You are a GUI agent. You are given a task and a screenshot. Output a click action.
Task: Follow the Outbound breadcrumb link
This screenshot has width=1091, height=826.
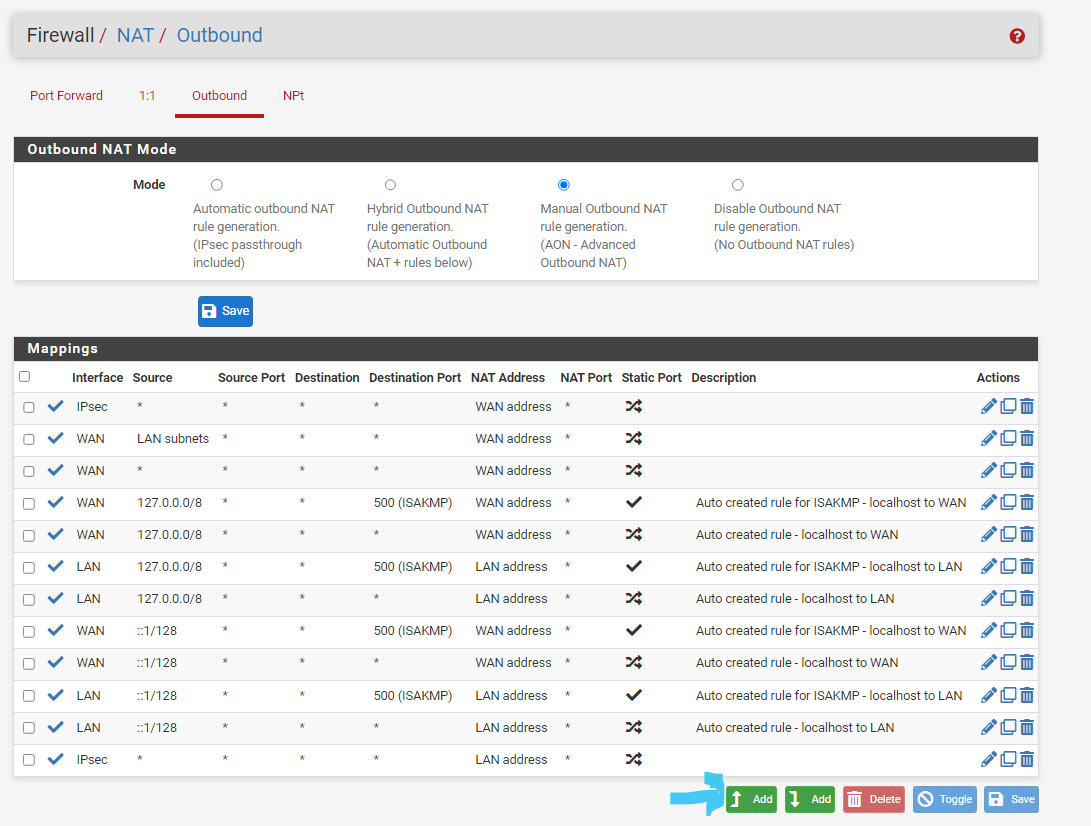tap(219, 35)
